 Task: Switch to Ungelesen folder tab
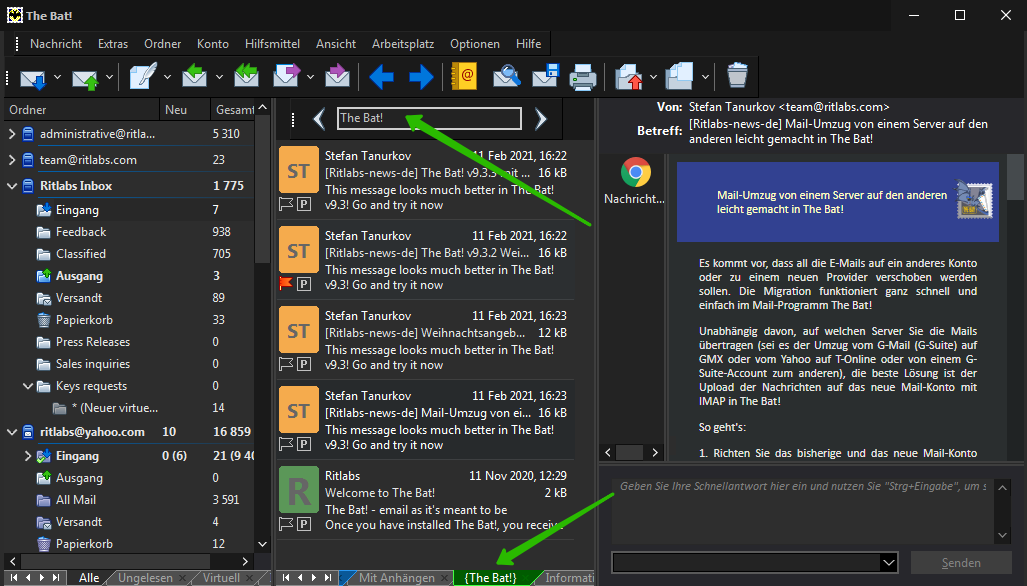145,577
